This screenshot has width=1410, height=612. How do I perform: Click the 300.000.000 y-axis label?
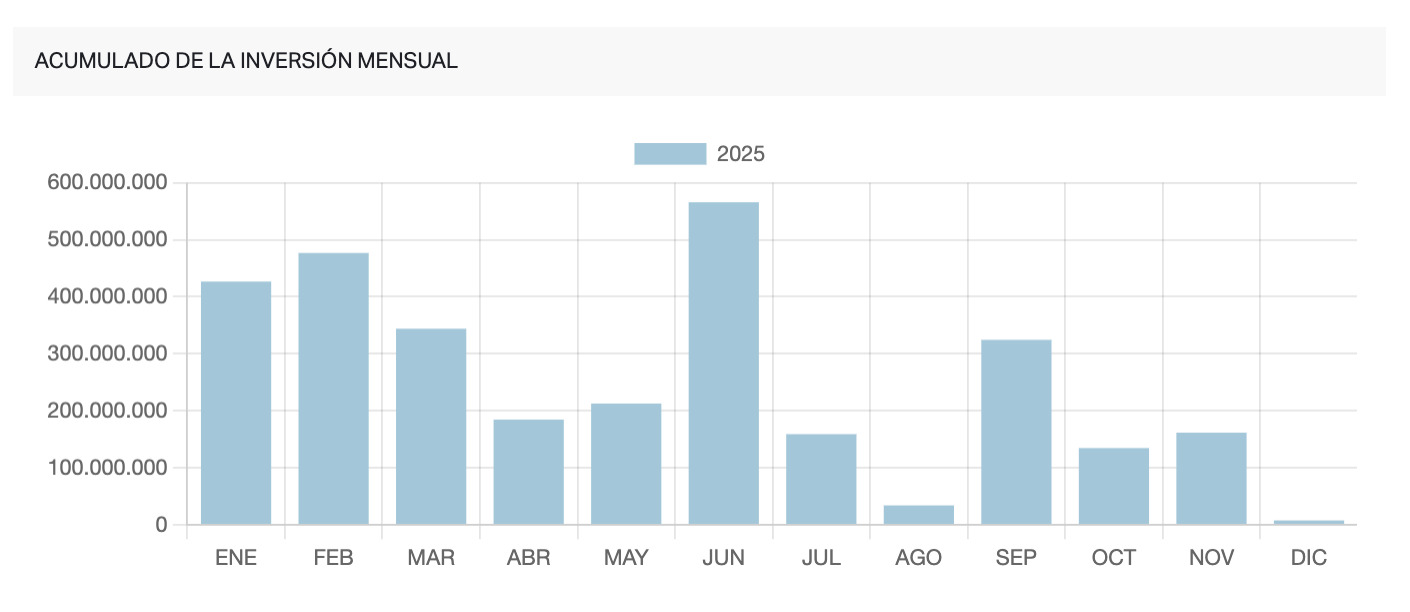click(107, 354)
